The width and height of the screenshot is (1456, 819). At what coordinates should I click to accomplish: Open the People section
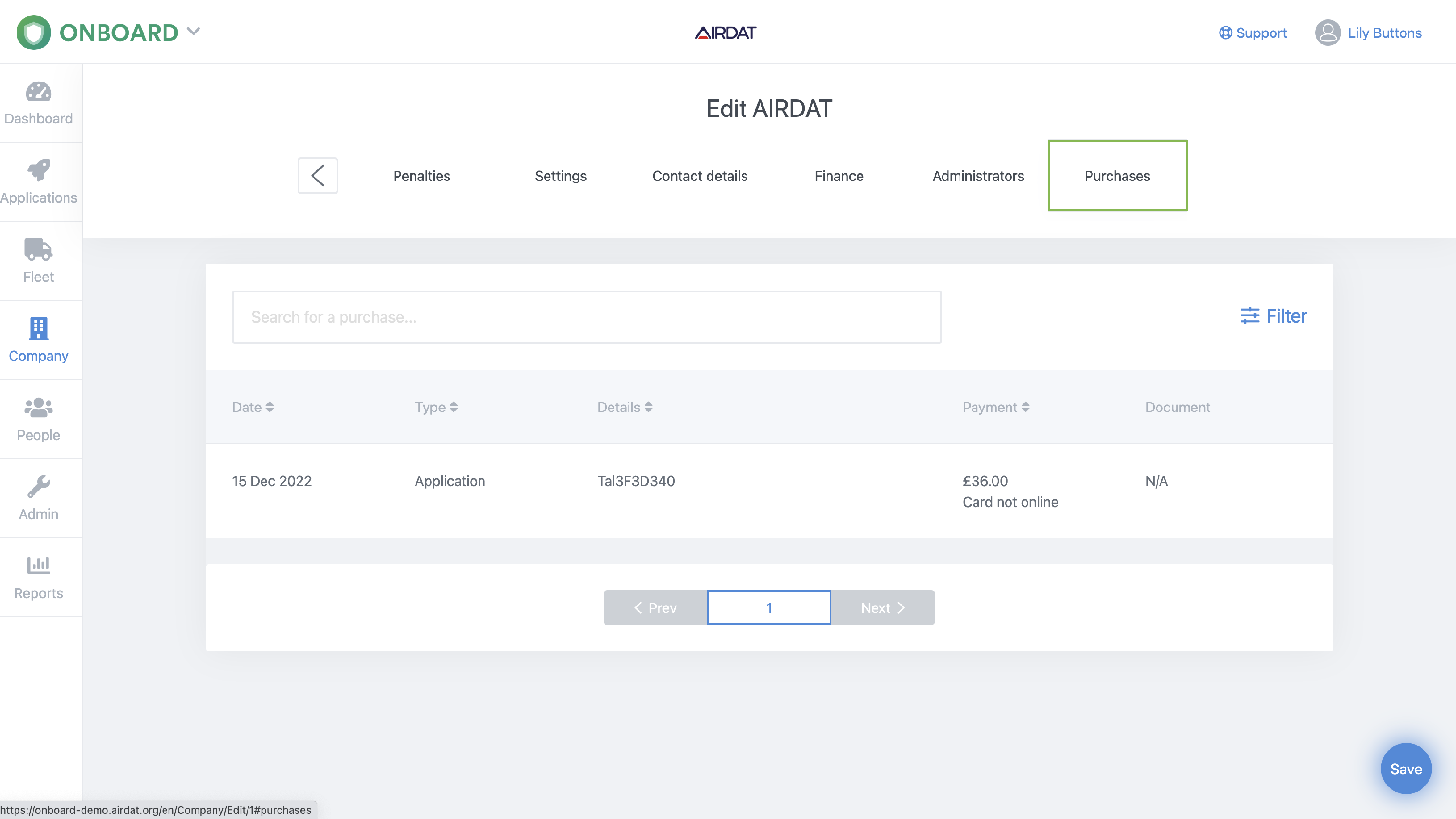point(38,418)
